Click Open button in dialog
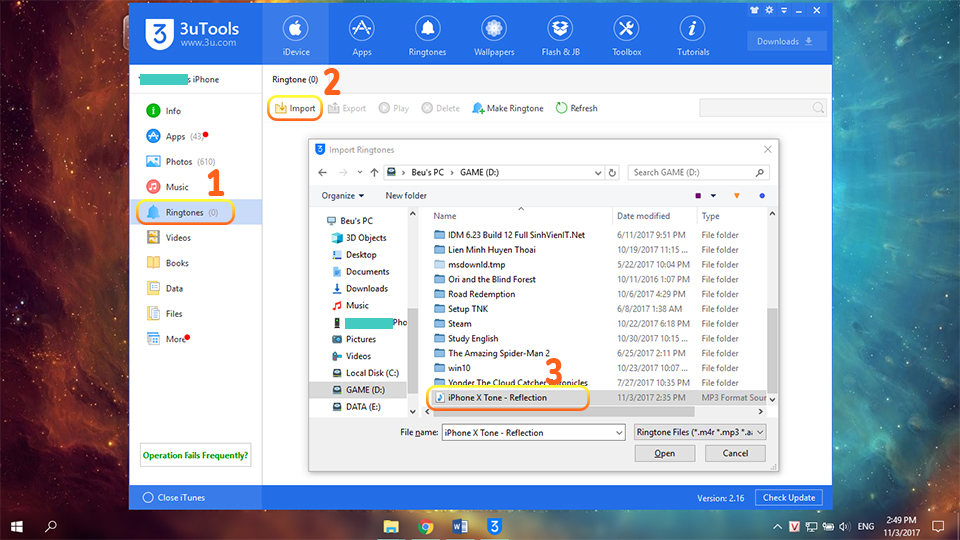The height and width of the screenshot is (540, 960). point(664,453)
